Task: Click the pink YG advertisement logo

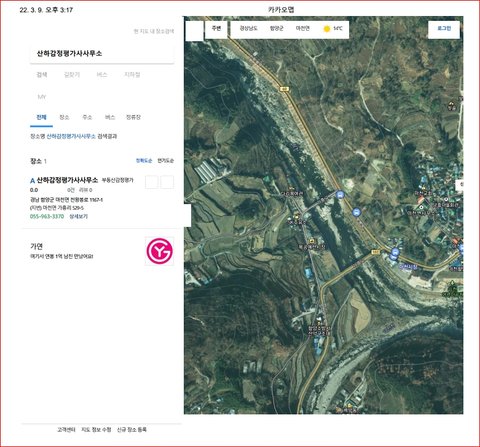Action: [x=159, y=251]
